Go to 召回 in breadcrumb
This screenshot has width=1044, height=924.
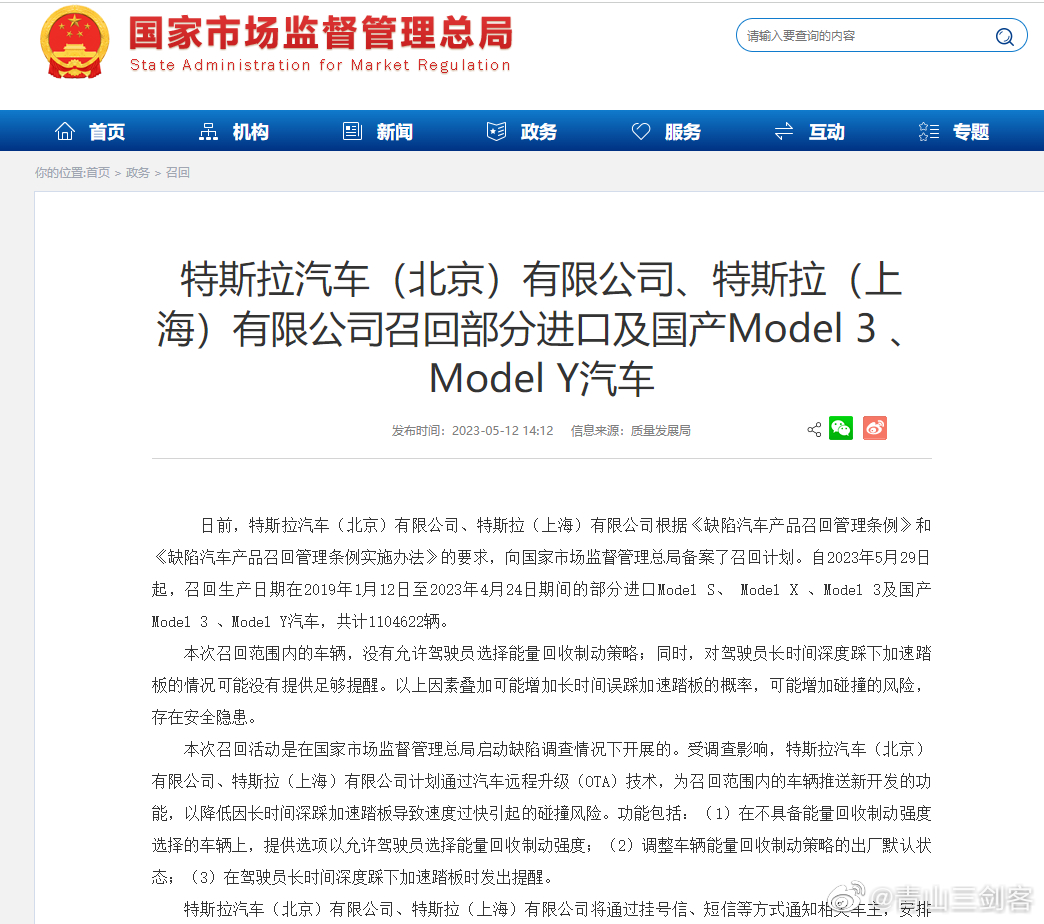click(x=178, y=172)
